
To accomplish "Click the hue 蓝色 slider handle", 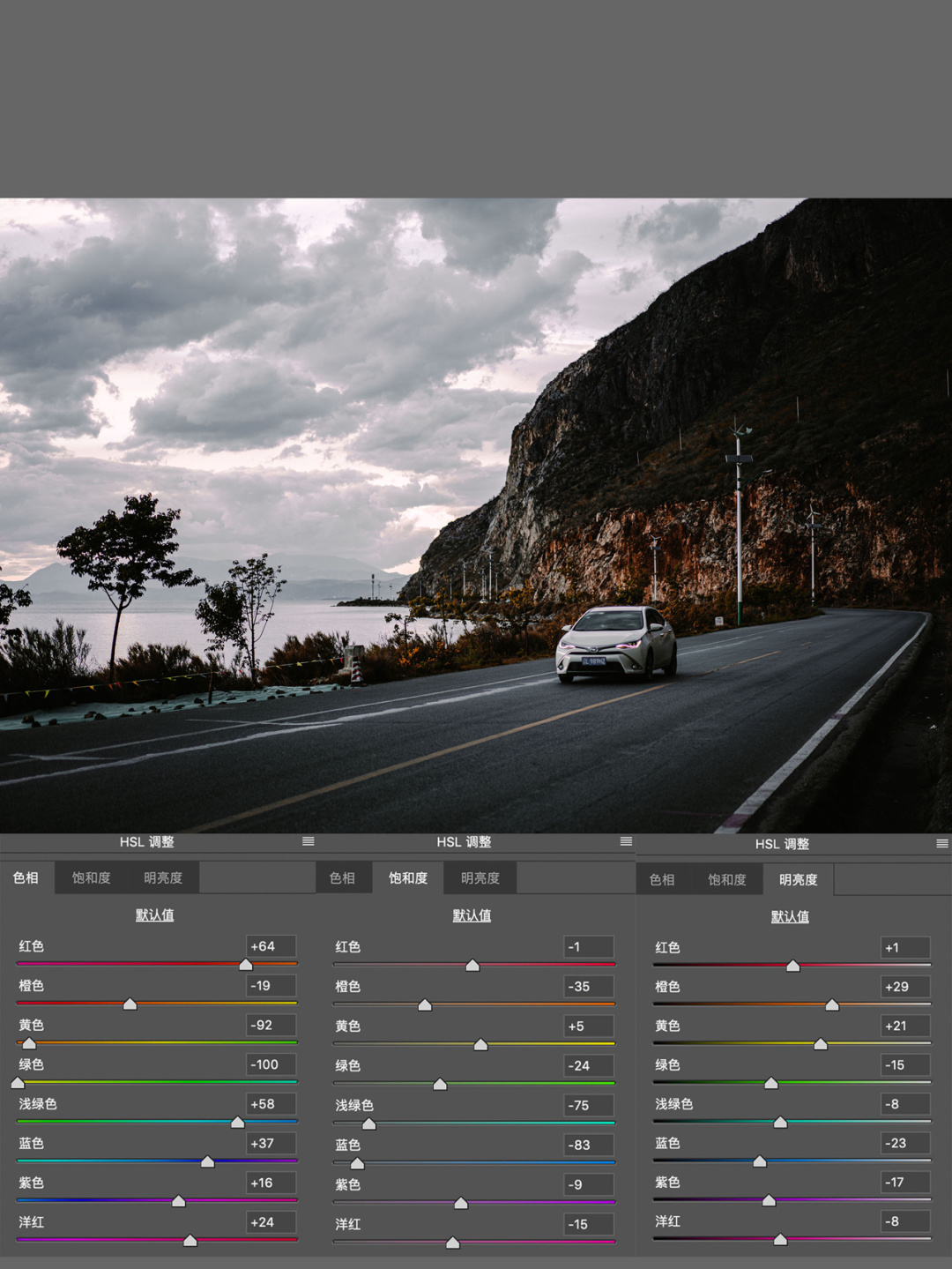I will click(208, 1161).
